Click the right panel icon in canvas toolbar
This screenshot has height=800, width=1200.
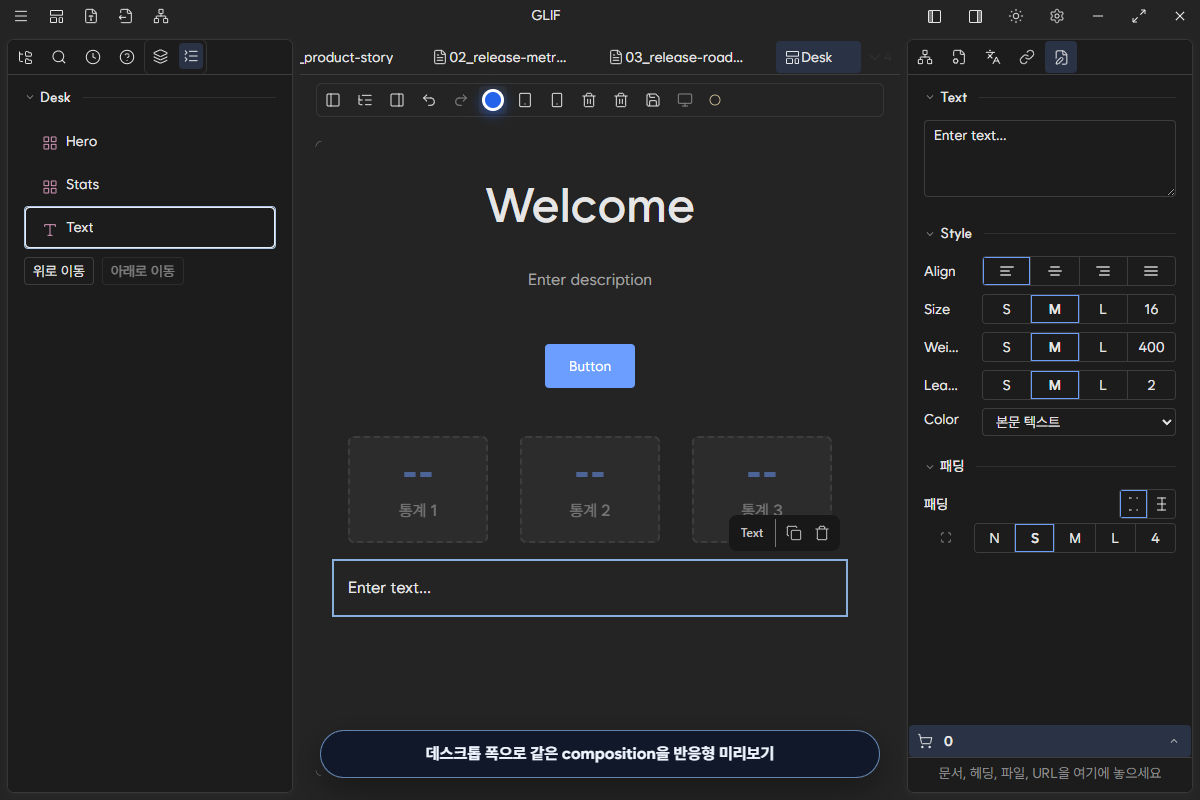(397, 100)
